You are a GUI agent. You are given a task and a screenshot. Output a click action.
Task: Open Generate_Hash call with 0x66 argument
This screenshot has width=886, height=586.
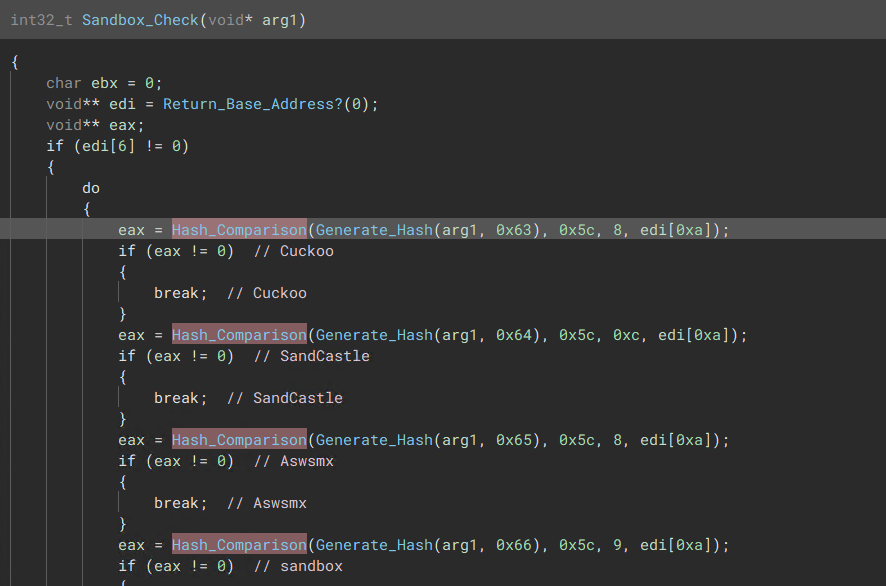[x=374, y=545]
